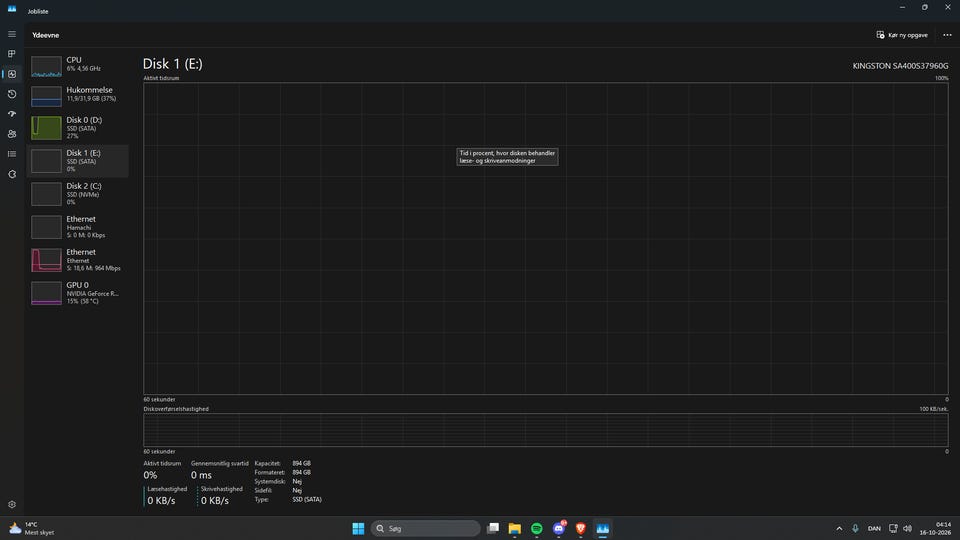The width and height of the screenshot is (960, 540).
Task: Open Task Manager settings gear
Action: pos(12,504)
